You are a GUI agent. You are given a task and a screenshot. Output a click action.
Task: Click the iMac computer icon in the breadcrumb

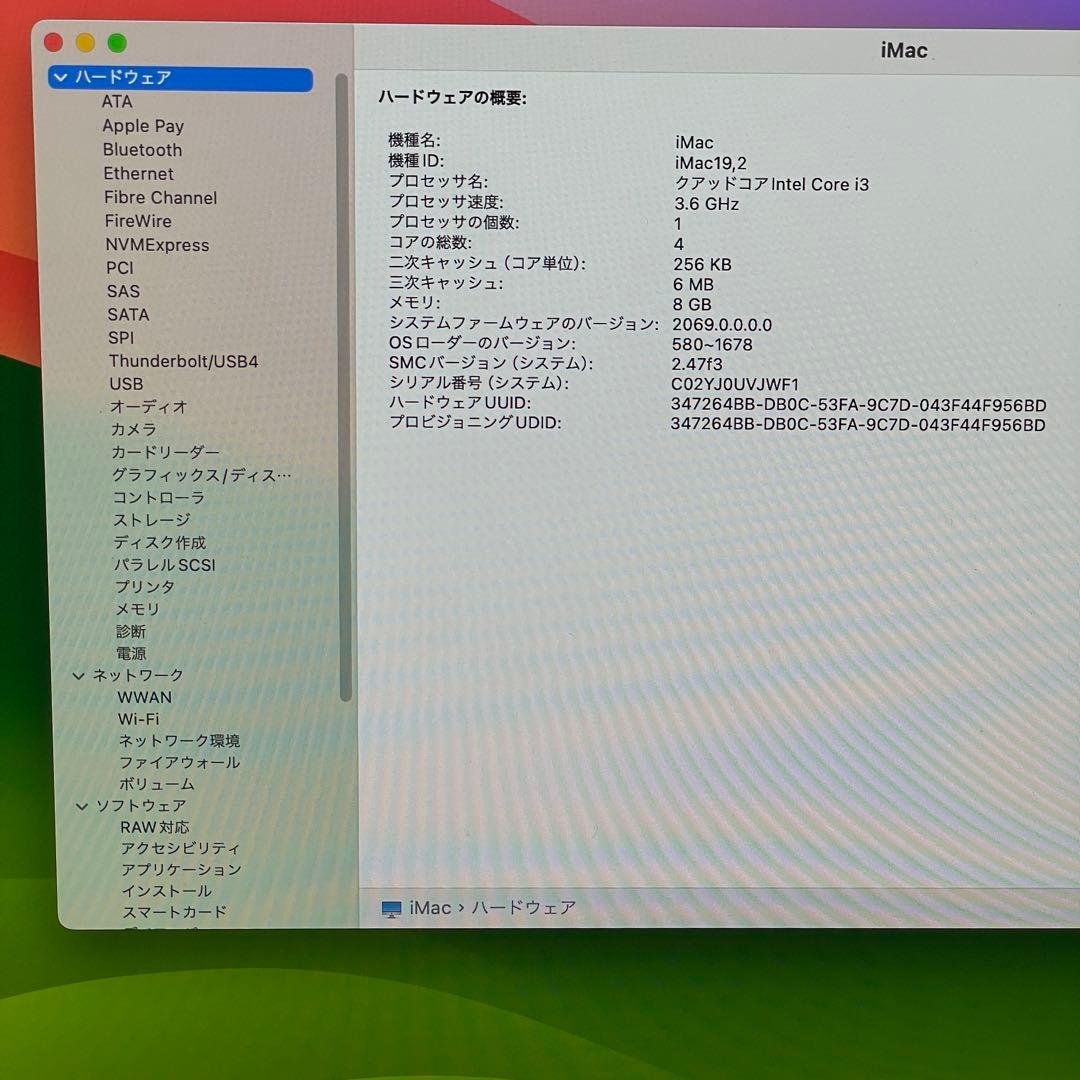point(390,908)
